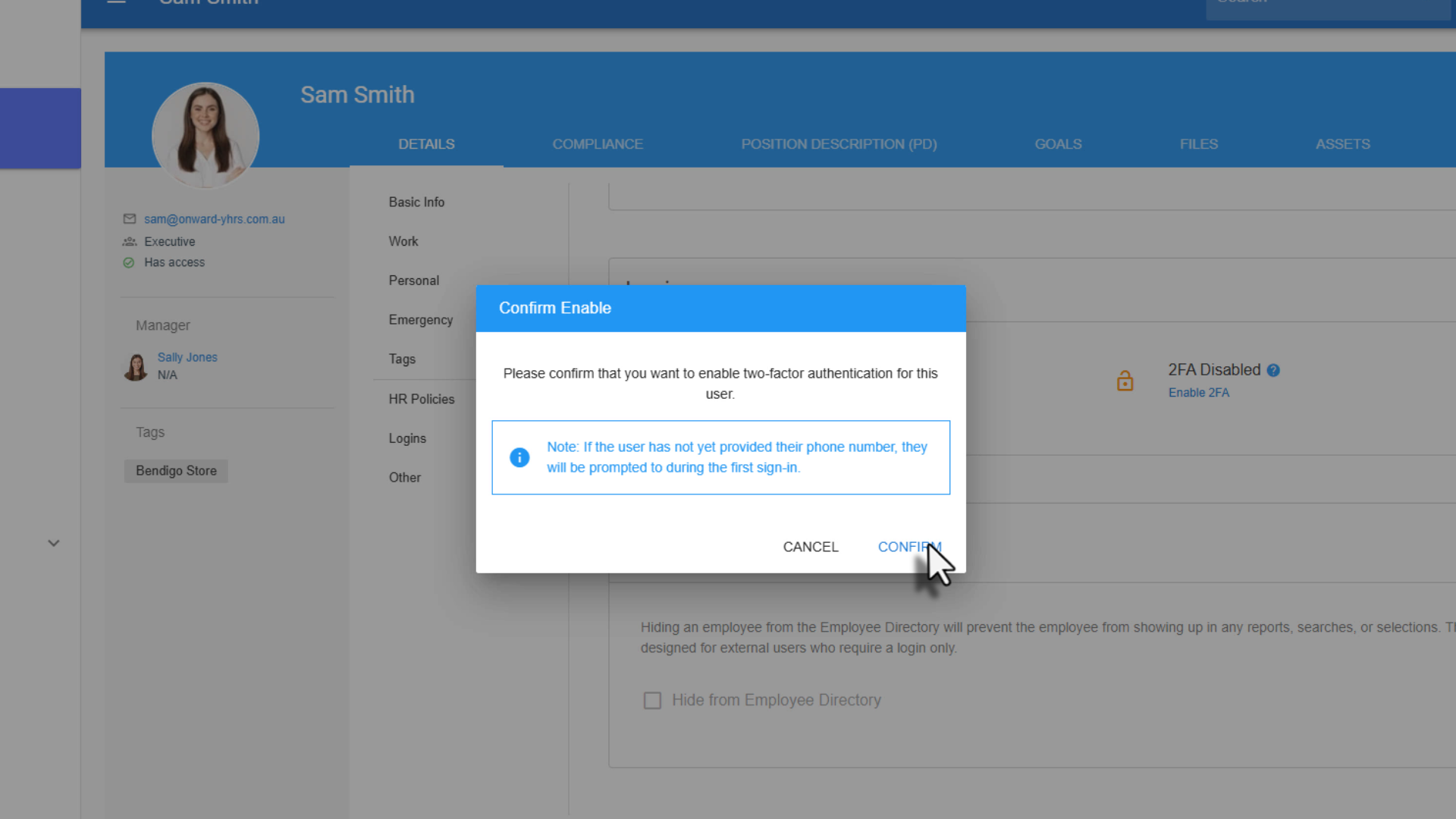Click the Enable 2FA link
This screenshot has width=1456, height=819.
(1198, 393)
